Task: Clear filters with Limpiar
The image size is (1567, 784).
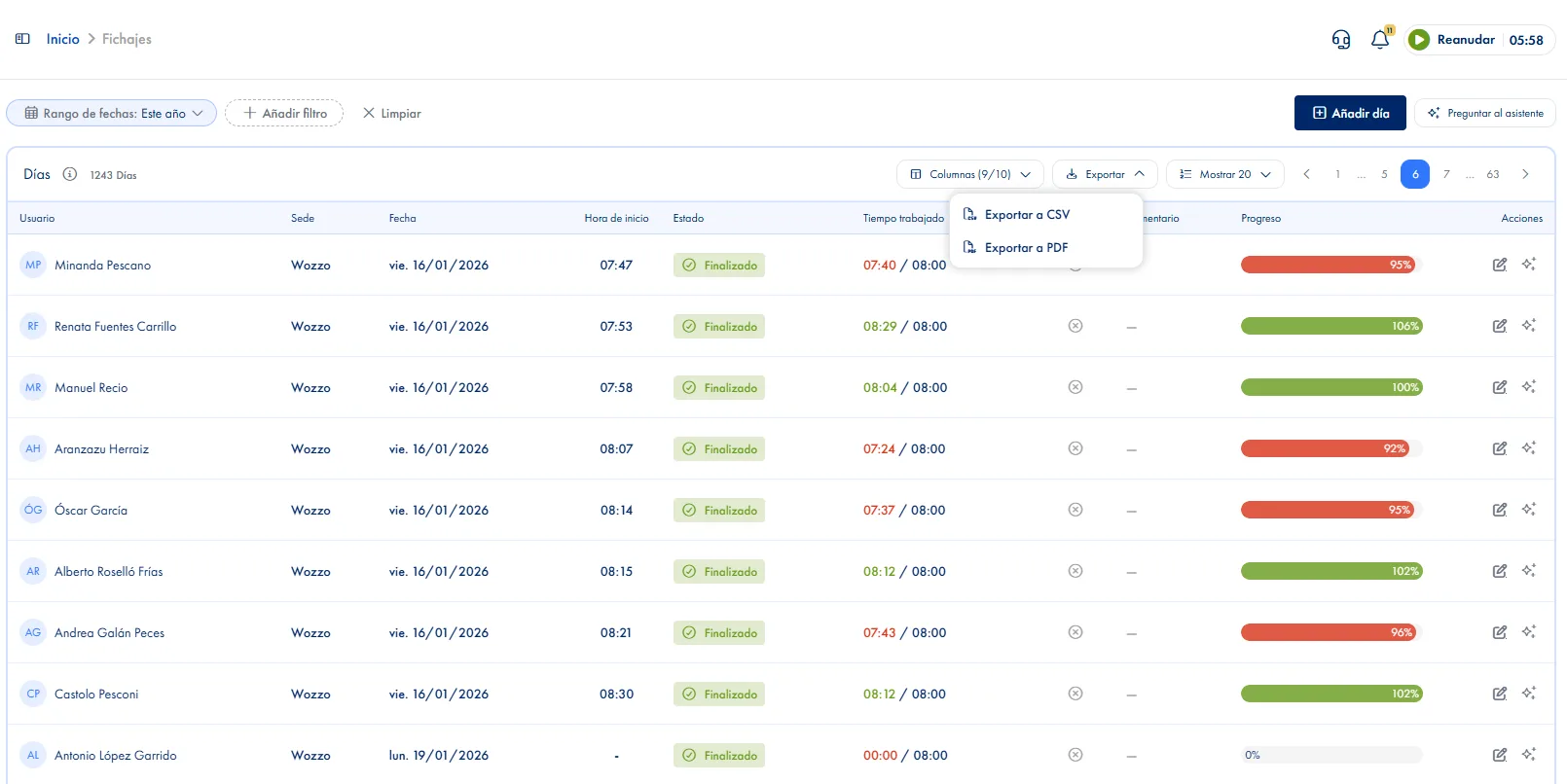Action: [392, 113]
